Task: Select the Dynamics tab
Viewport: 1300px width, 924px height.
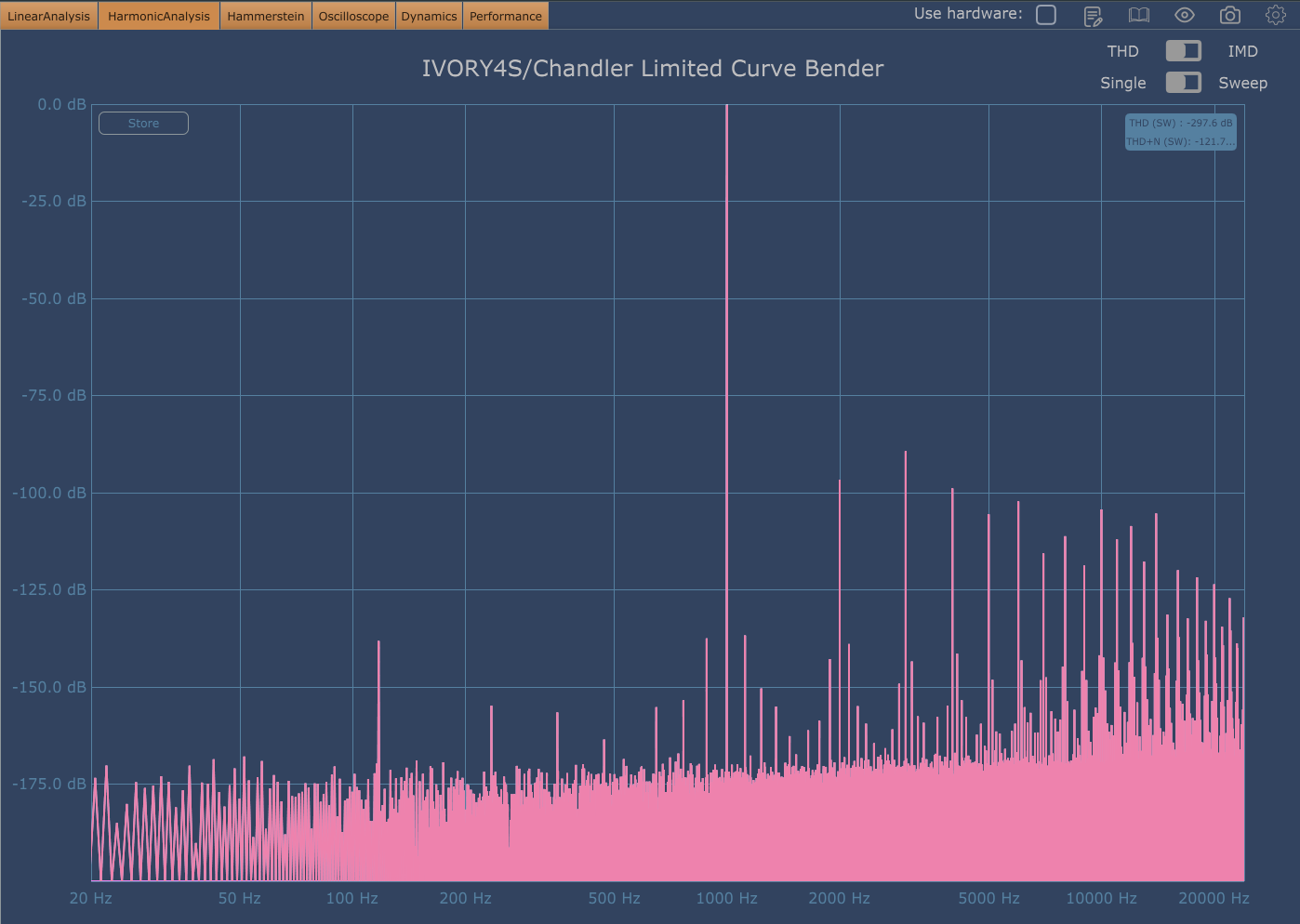Action: click(429, 16)
